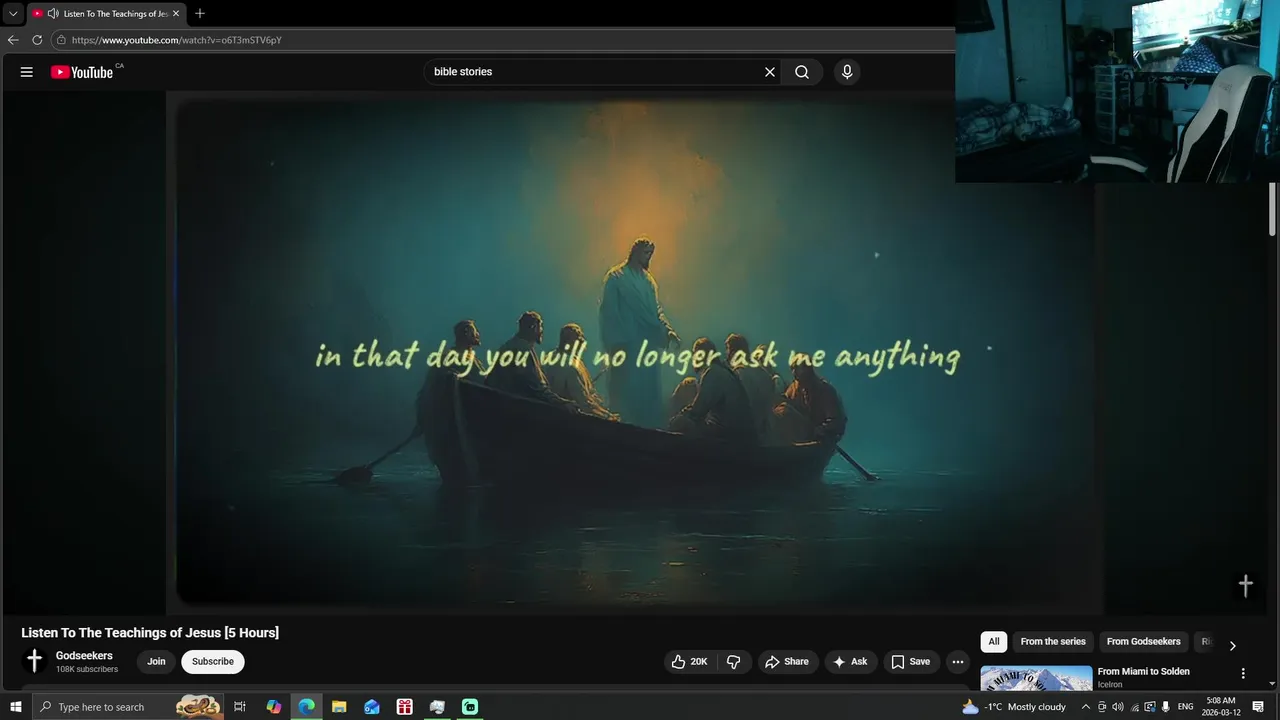Start voice search with microphone icon
Image resolution: width=1280 pixels, height=720 pixels.
(847, 72)
